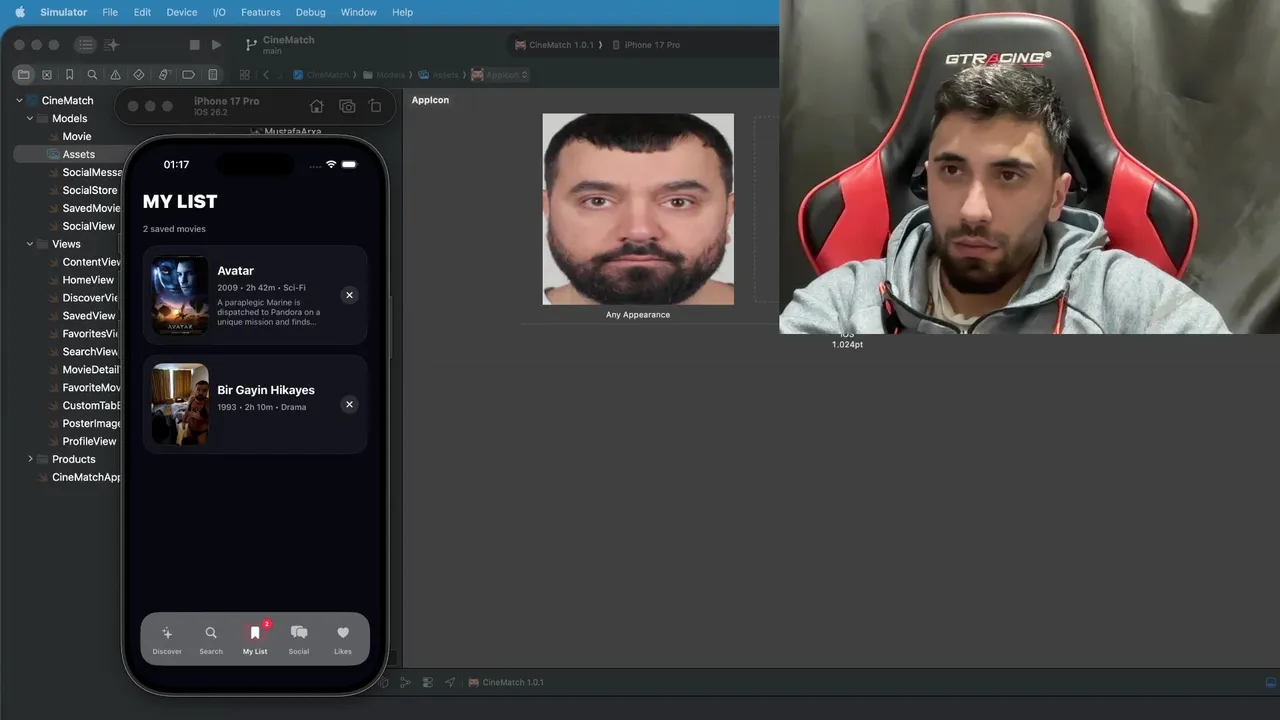Open Social tab in CineMatch app
1280x720 pixels.
pyautogui.click(x=299, y=639)
